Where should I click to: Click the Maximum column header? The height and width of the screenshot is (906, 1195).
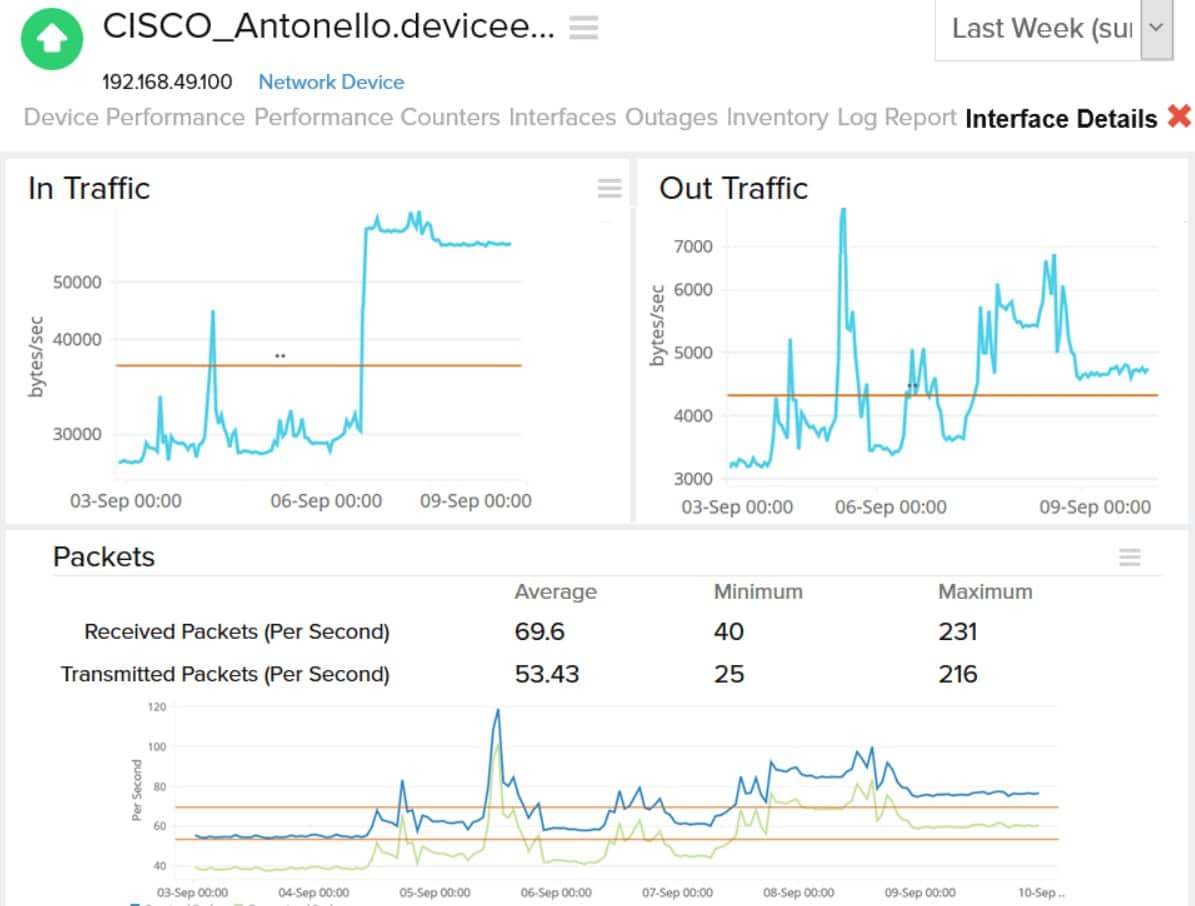point(985,592)
